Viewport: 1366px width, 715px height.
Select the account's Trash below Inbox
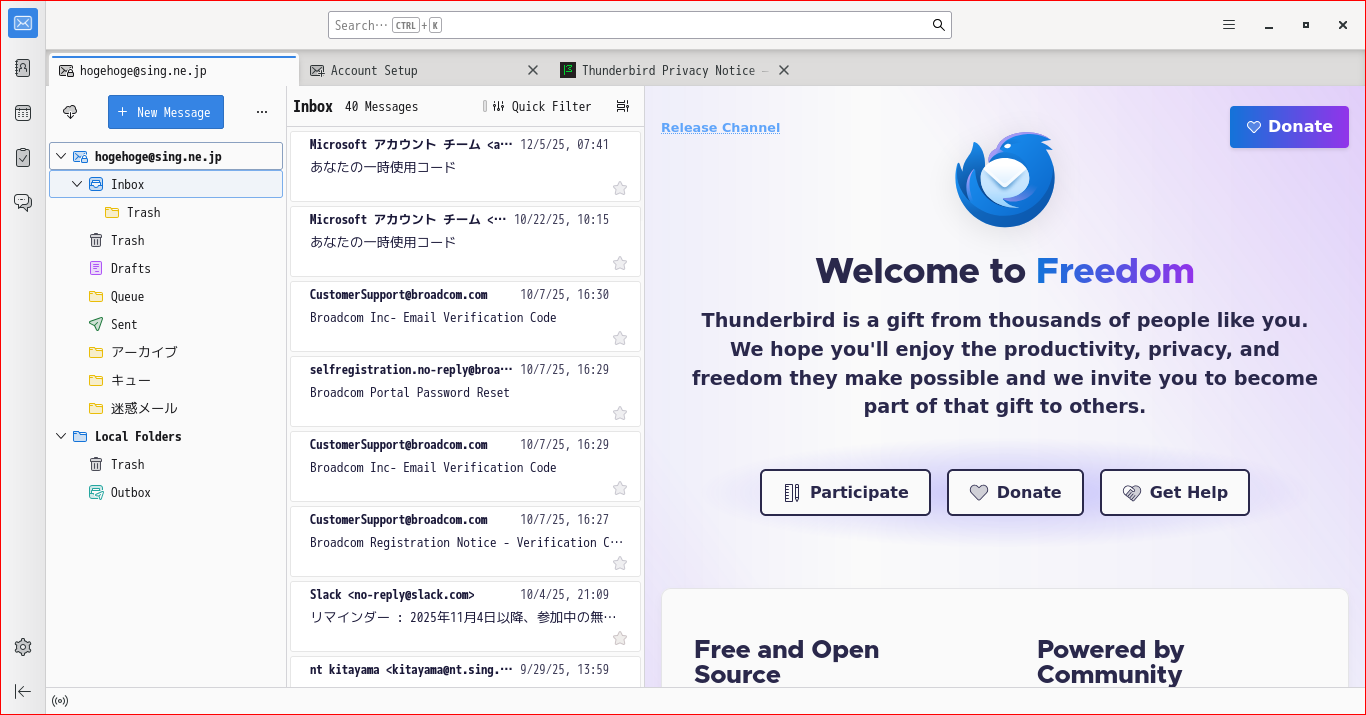point(166,240)
